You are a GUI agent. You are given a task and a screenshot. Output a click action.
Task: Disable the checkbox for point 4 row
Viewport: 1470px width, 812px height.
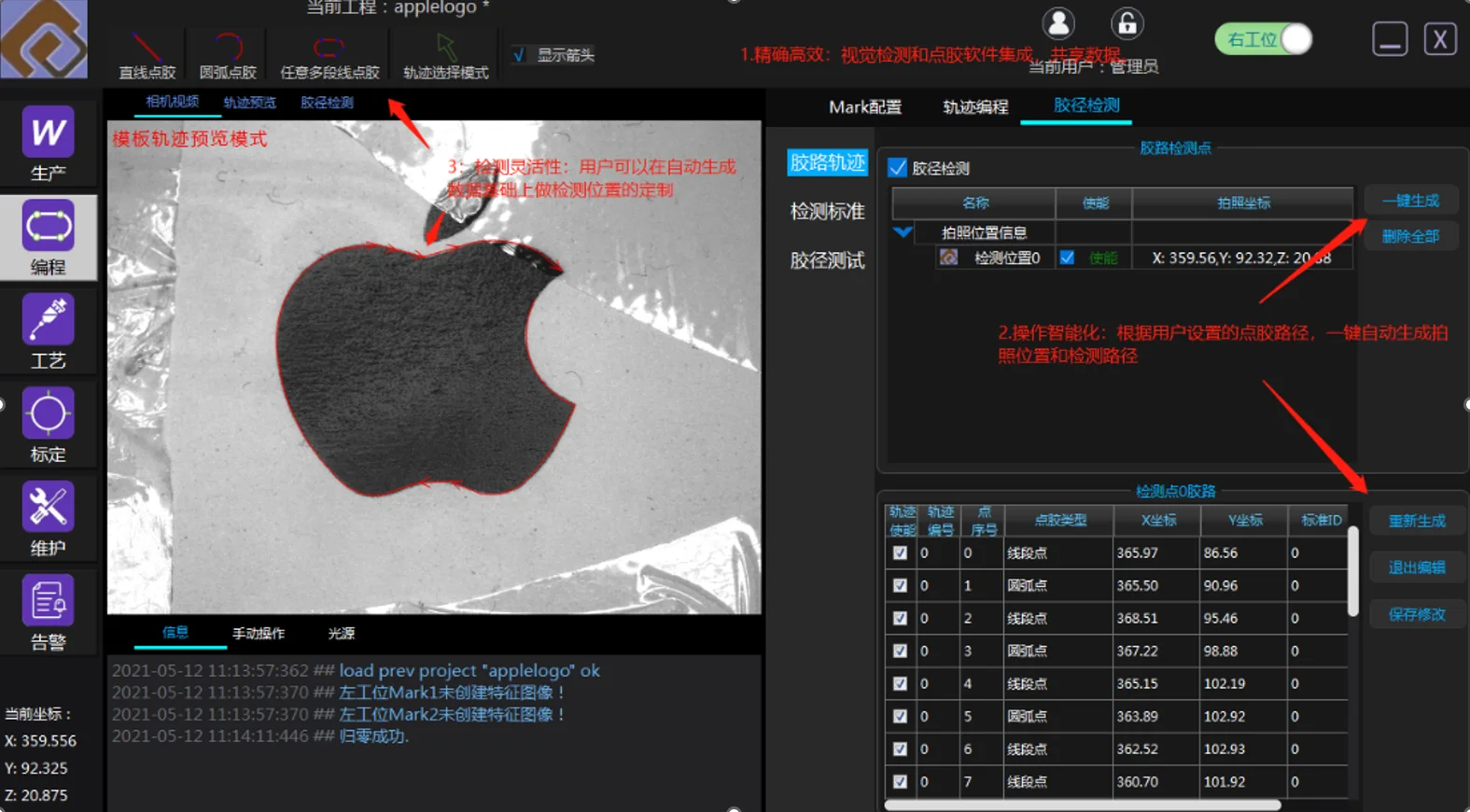pyautogui.click(x=900, y=683)
